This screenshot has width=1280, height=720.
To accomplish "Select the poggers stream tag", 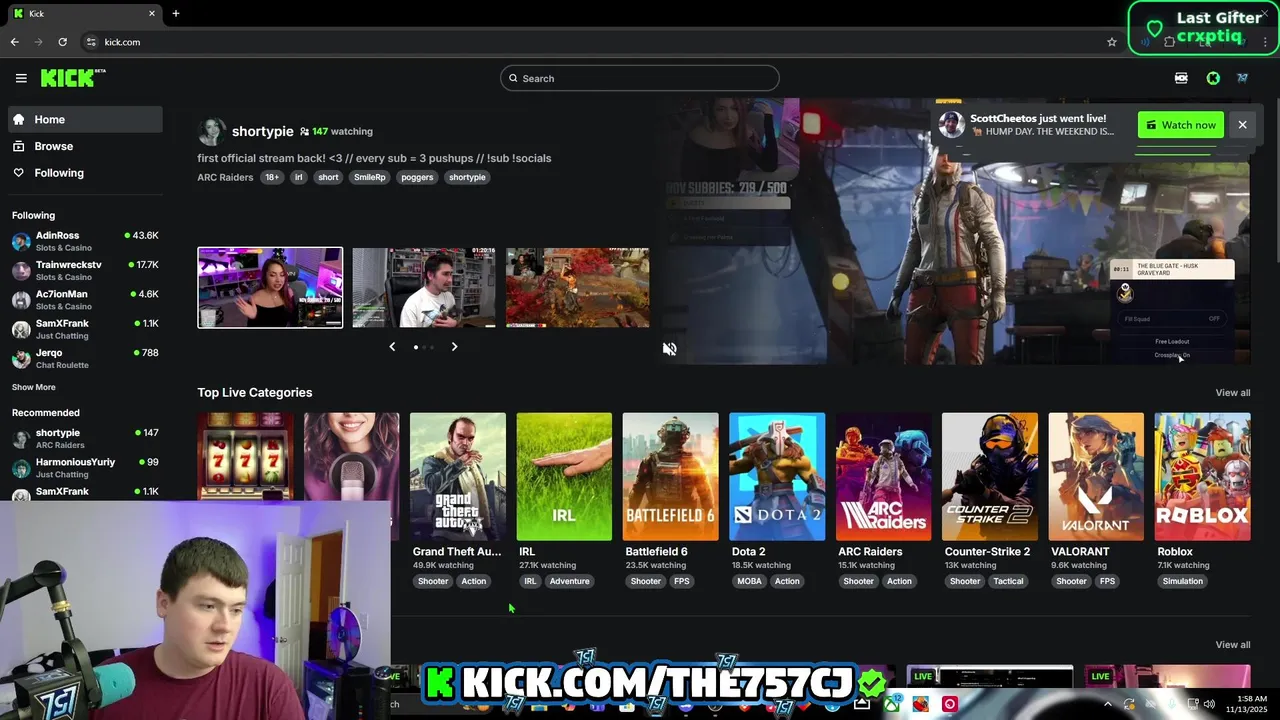I will [417, 177].
